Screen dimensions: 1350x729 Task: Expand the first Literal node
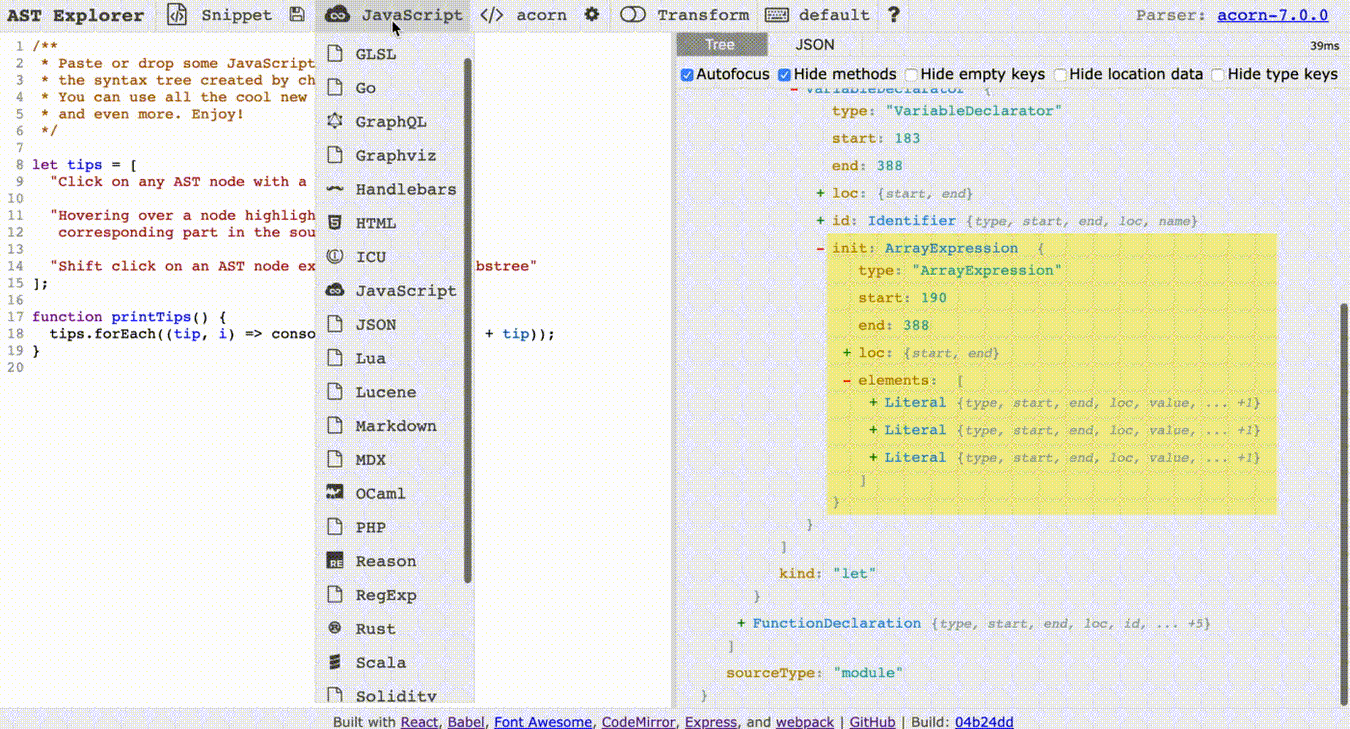(x=873, y=402)
